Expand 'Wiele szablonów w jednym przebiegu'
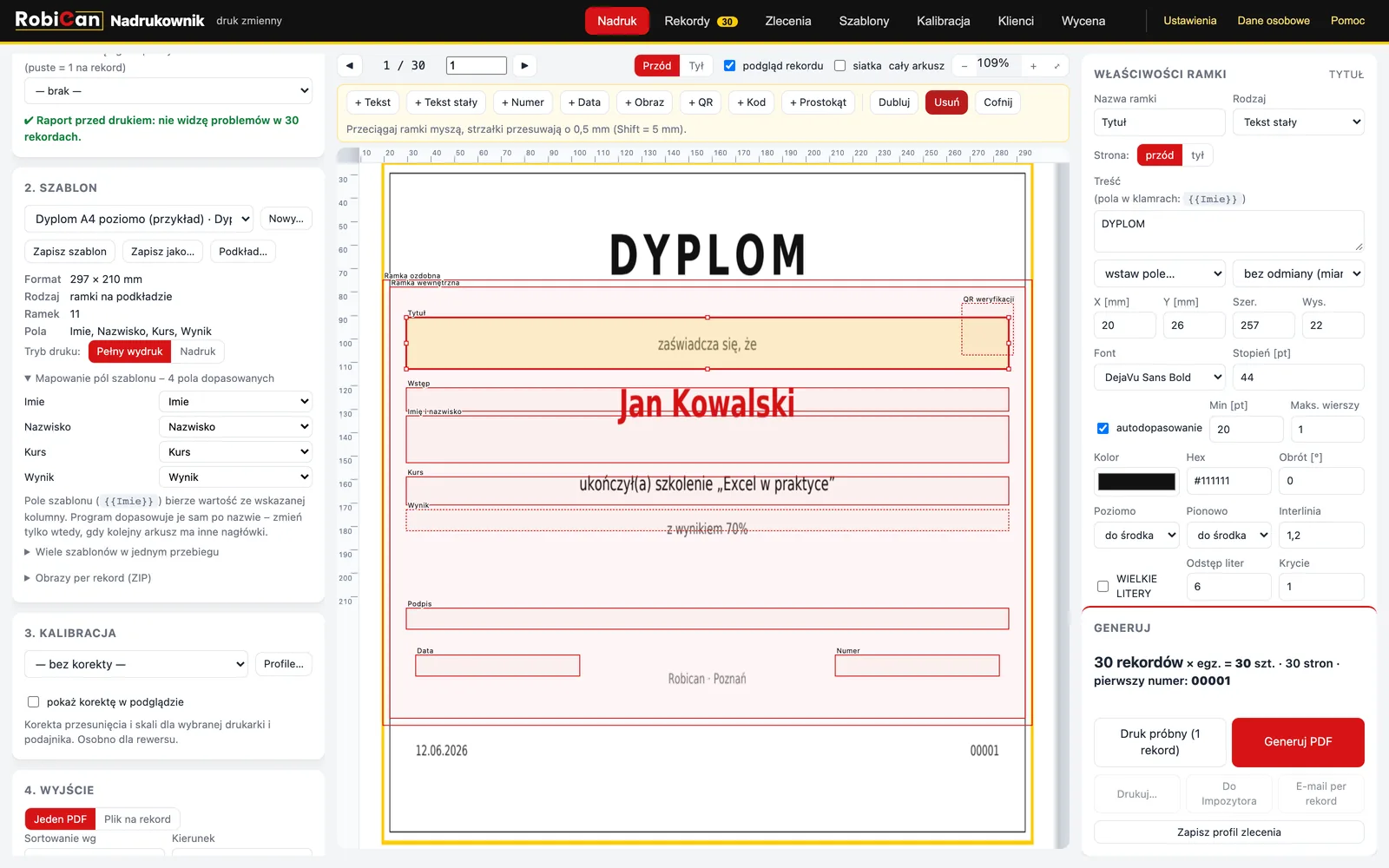 coord(122,552)
